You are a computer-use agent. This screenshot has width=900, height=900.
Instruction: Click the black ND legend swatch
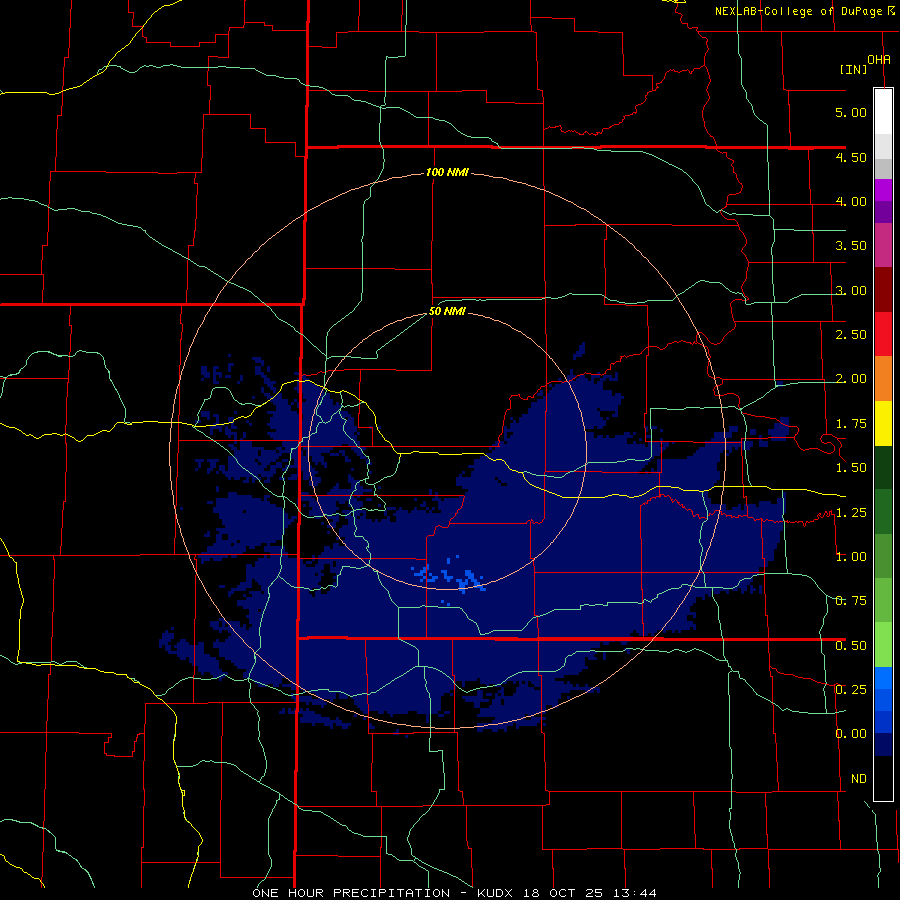883,778
